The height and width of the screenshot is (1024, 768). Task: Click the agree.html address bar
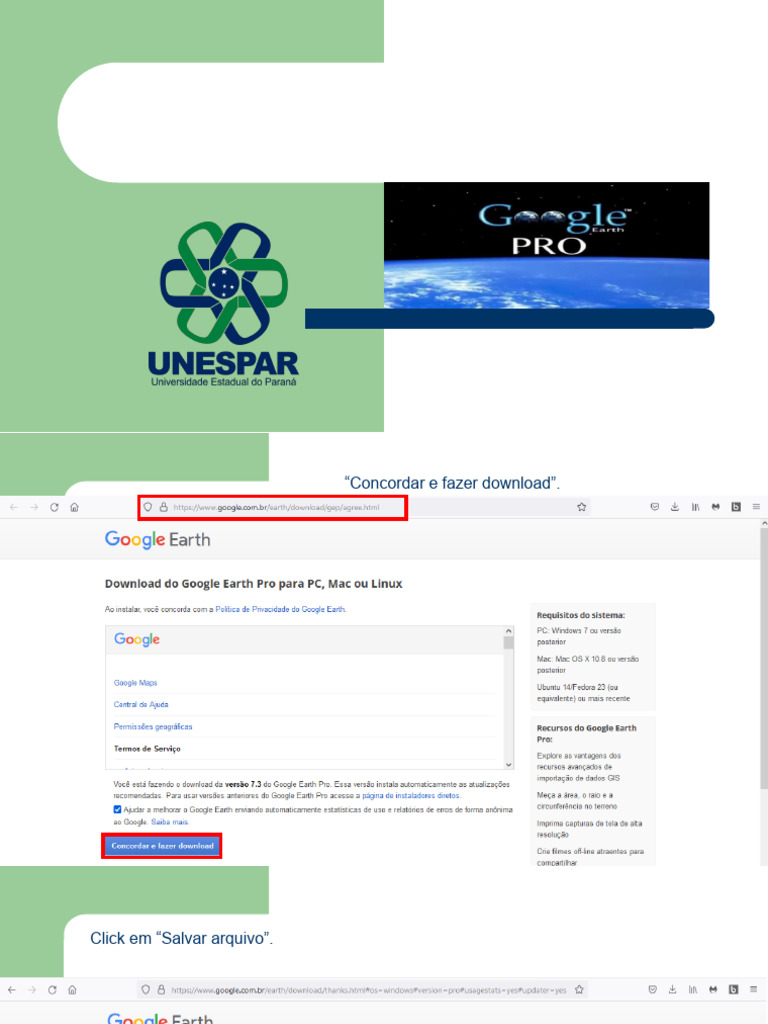click(364, 507)
